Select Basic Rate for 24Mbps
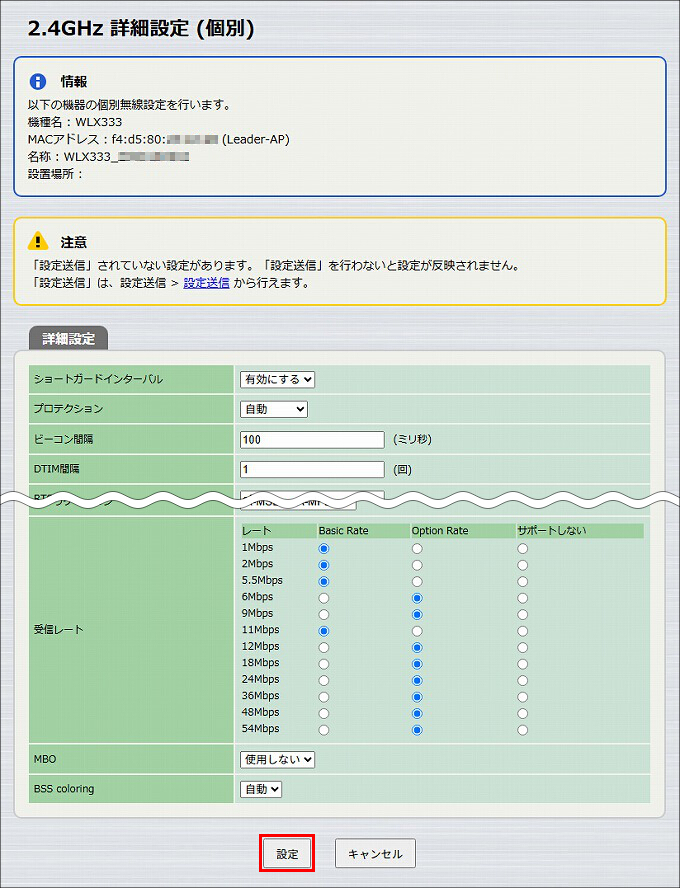 tap(324, 680)
